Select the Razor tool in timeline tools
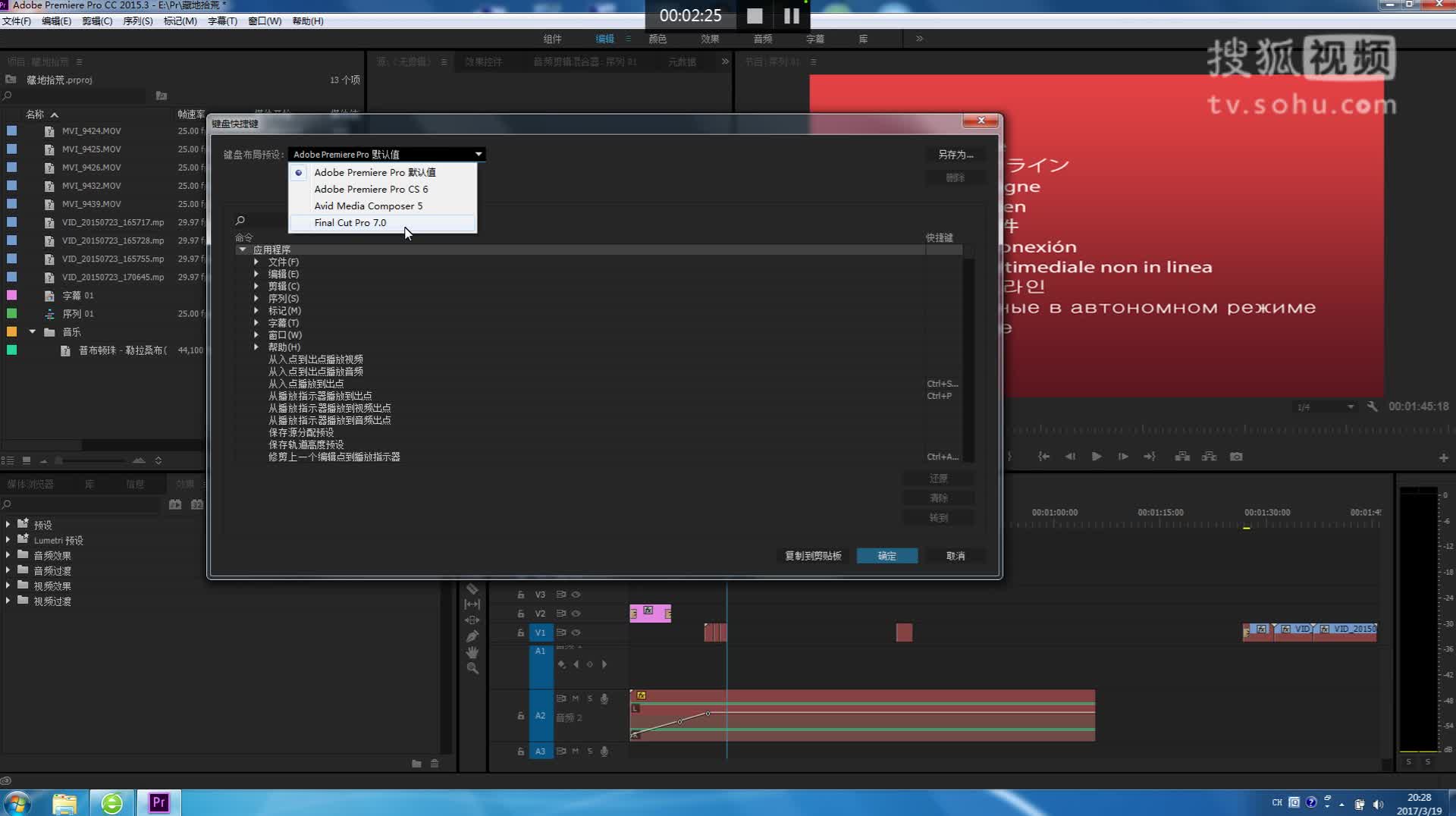 (x=472, y=588)
